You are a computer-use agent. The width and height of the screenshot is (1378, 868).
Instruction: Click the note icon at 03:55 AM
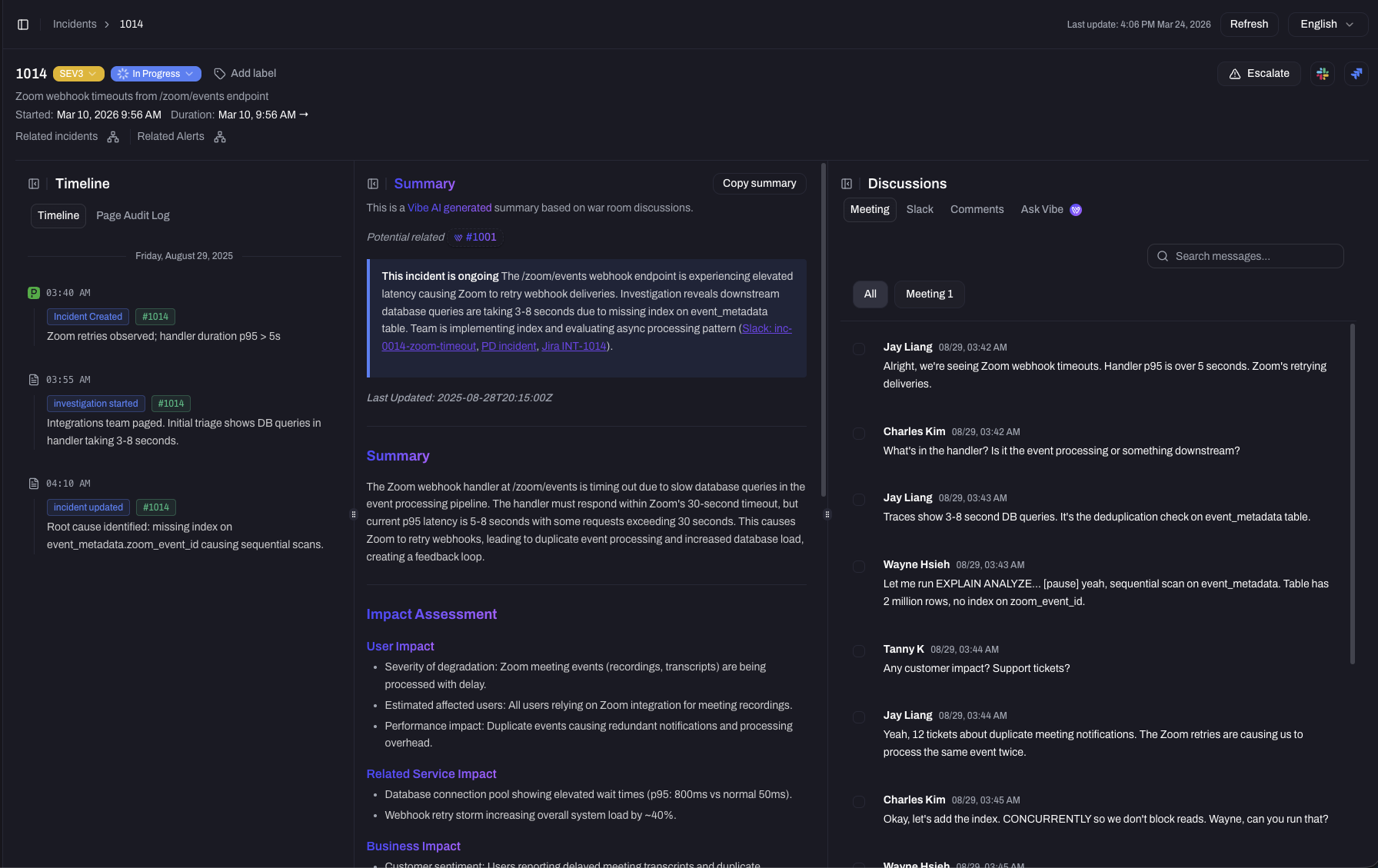(x=34, y=380)
